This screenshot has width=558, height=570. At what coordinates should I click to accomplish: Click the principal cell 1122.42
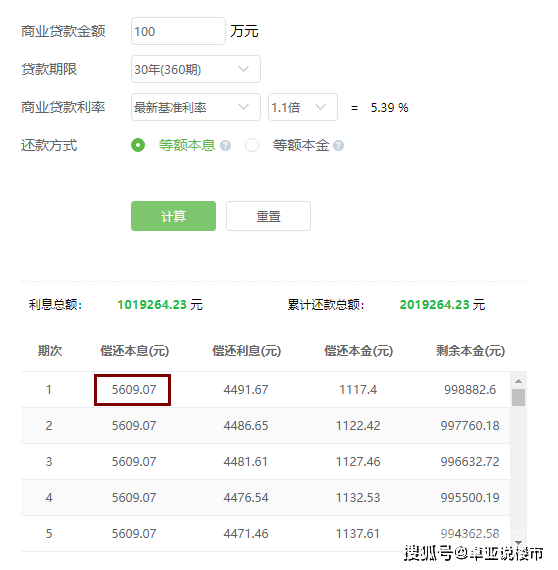[x=358, y=426]
